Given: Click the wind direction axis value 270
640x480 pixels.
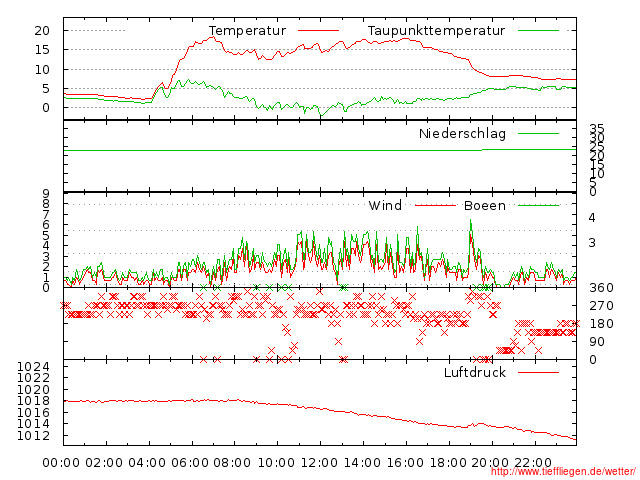Looking at the screenshot, I should 601,306.
